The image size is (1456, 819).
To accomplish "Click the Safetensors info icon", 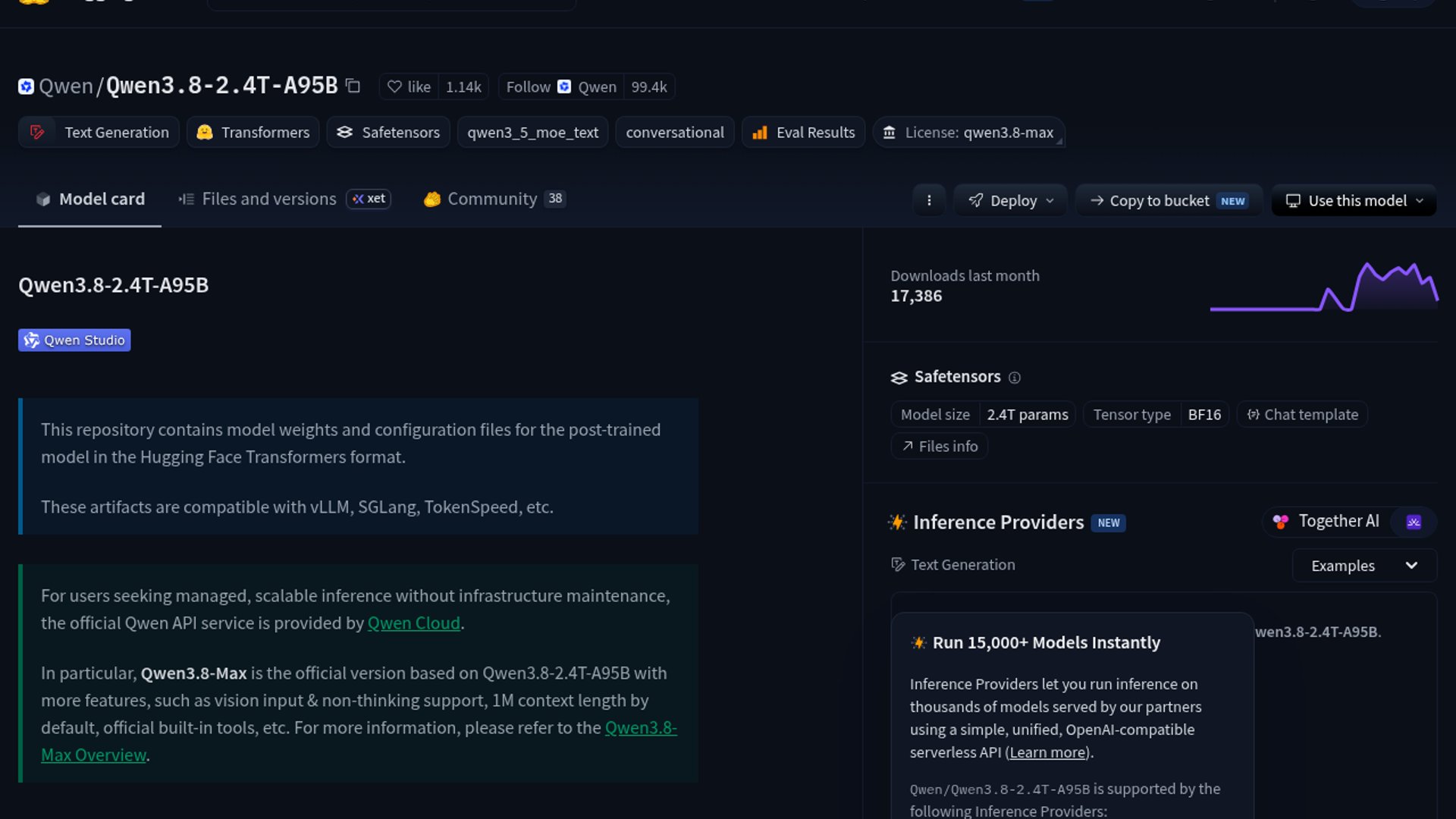I will click(x=1014, y=378).
